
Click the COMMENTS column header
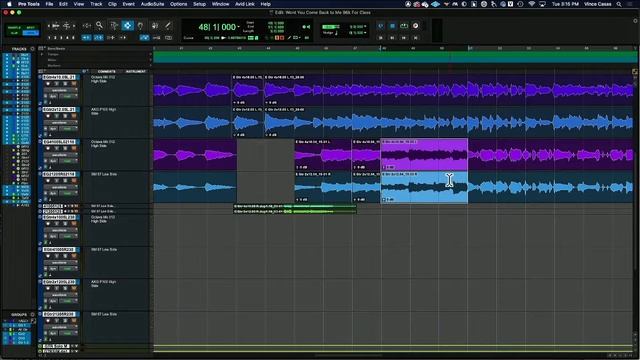tap(106, 71)
